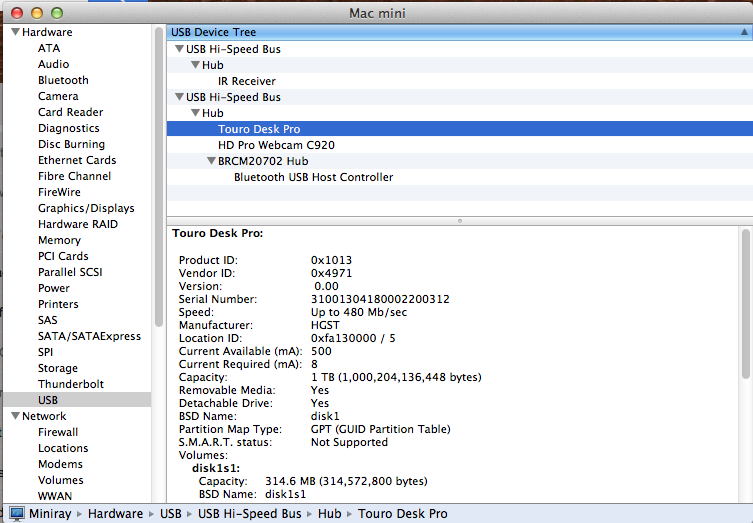Click the Manufacturer value HGST
Screen dimensions: 753x523
point(325,325)
